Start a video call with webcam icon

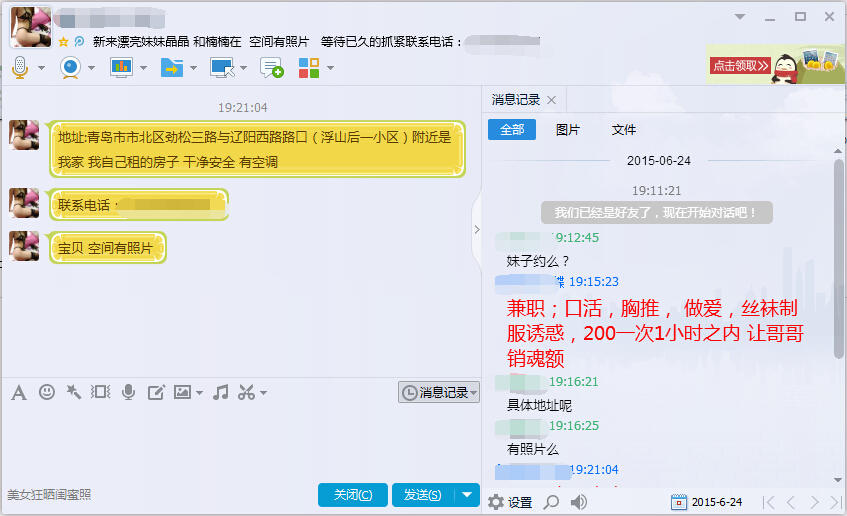[x=71, y=68]
